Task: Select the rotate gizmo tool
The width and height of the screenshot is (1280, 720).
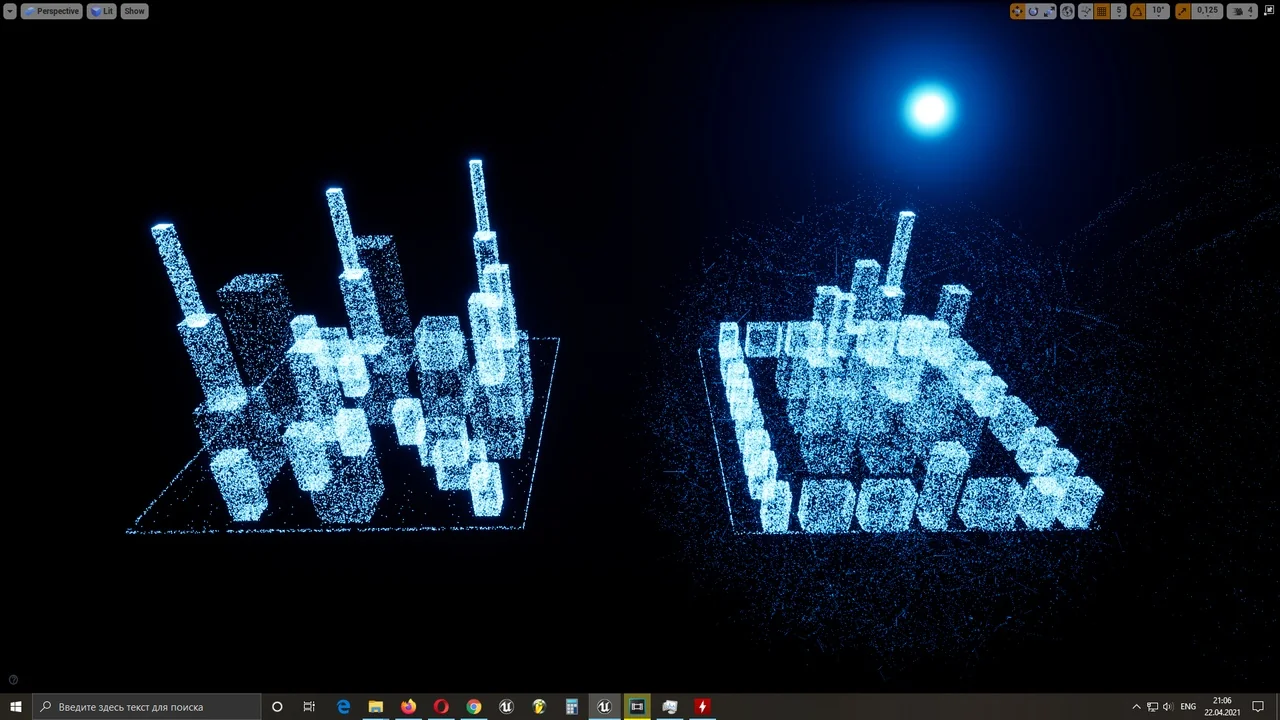Action: (x=1033, y=11)
